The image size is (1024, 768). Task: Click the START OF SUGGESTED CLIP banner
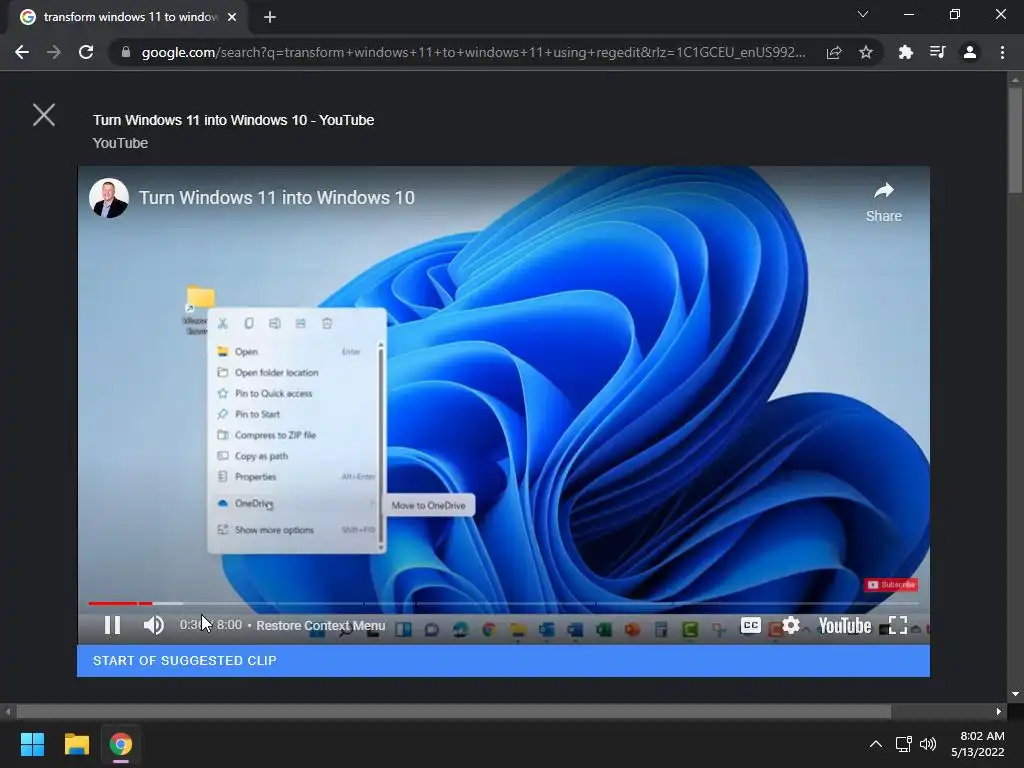coord(503,661)
